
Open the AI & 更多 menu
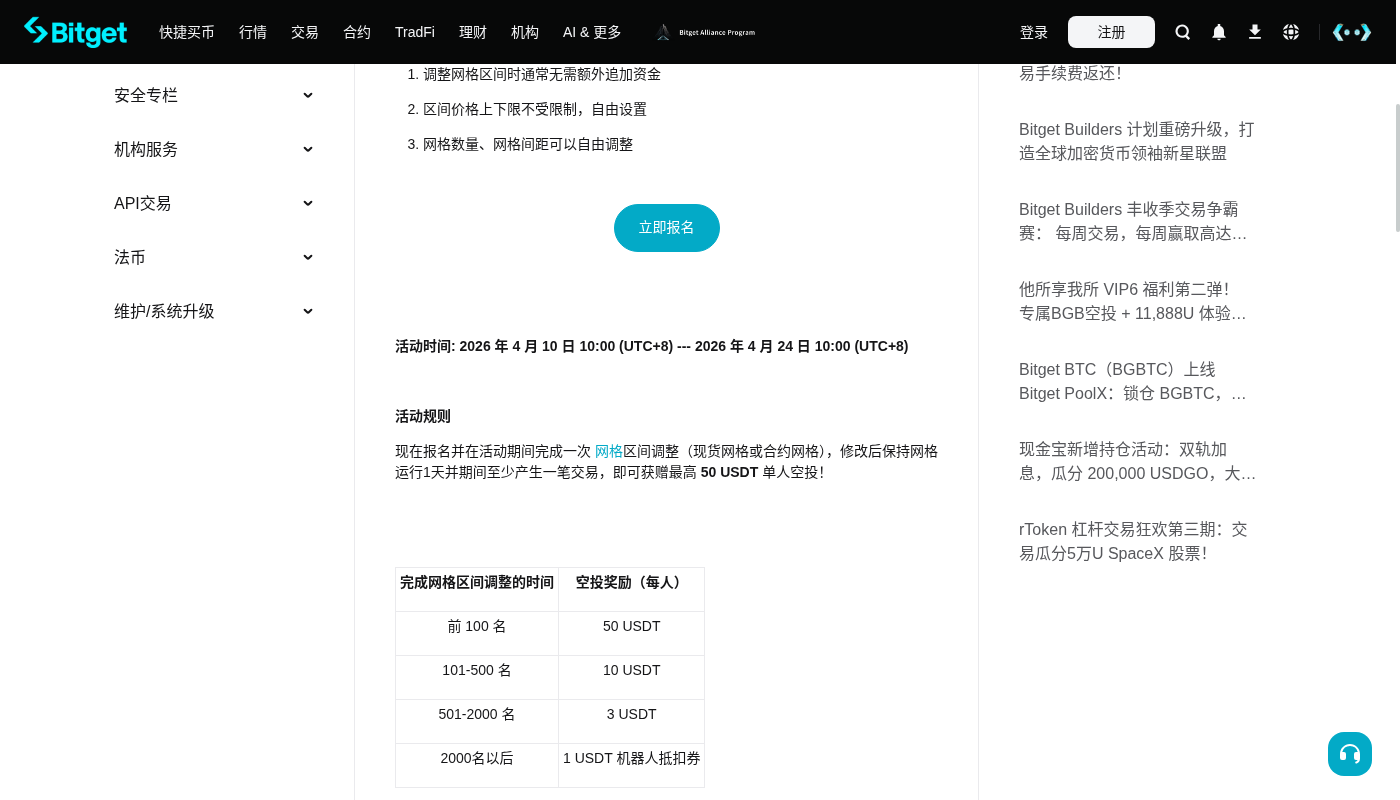pos(592,32)
